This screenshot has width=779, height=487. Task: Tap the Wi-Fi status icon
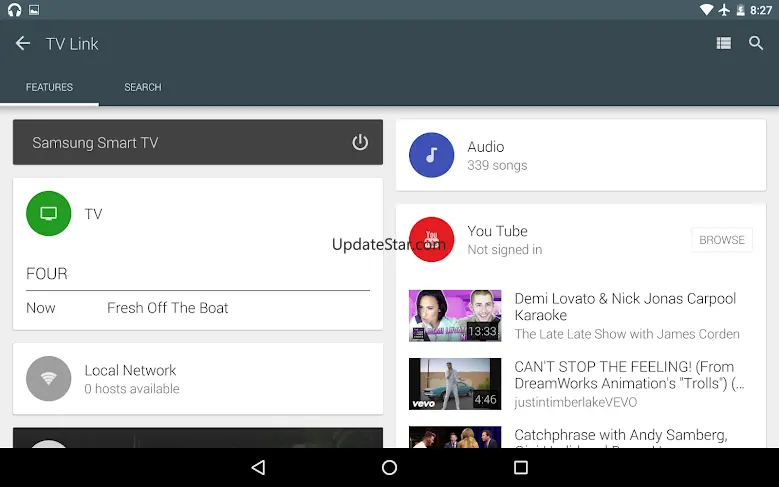[706, 10]
